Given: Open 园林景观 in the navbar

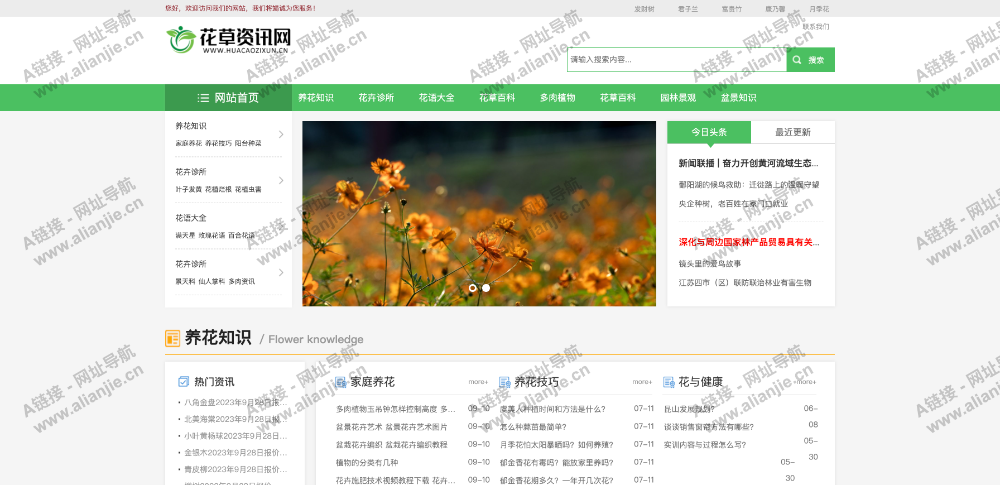Looking at the screenshot, I should (x=678, y=98).
